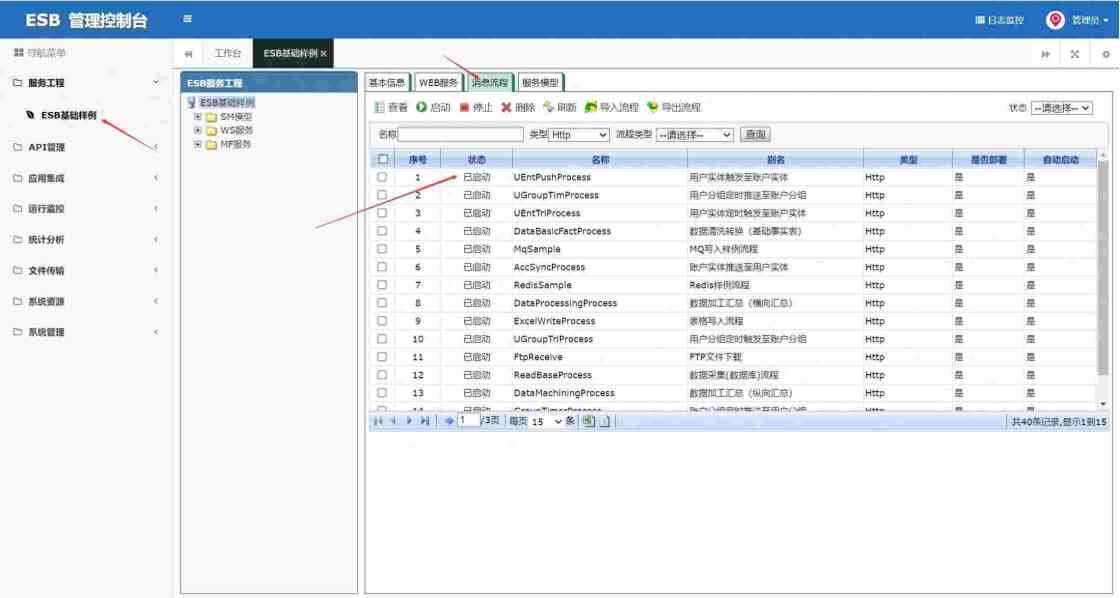Screen dimensions: 1120x598
Task: Click the Excel export icon in pager
Action: [x=588, y=422]
